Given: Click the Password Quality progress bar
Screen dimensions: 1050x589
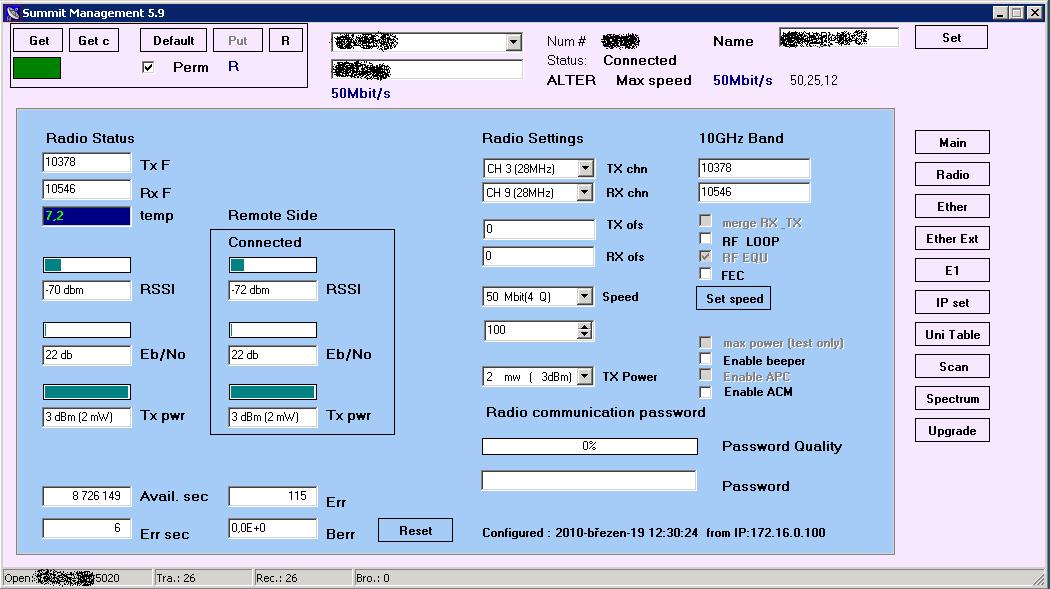Looking at the screenshot, I should (x=589, y=446).
